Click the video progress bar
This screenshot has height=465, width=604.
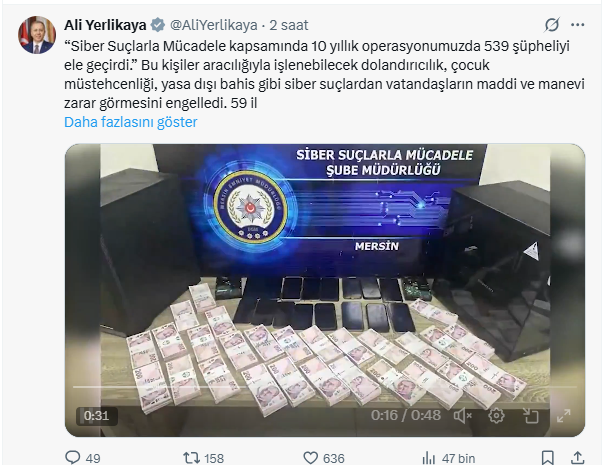pyautogui.click(x=325, y=386)
